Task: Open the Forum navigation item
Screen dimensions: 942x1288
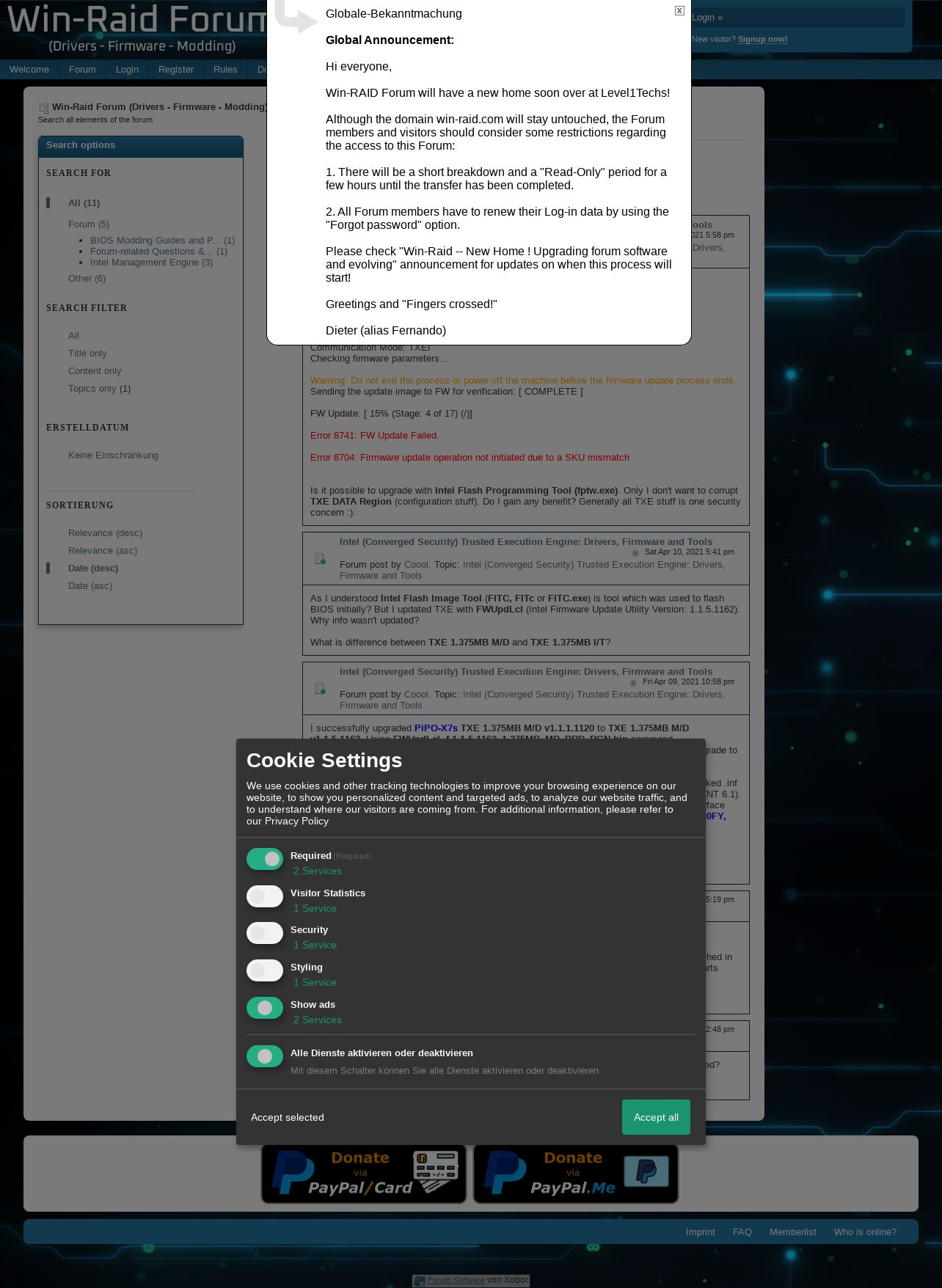Action: pos(82,69)
